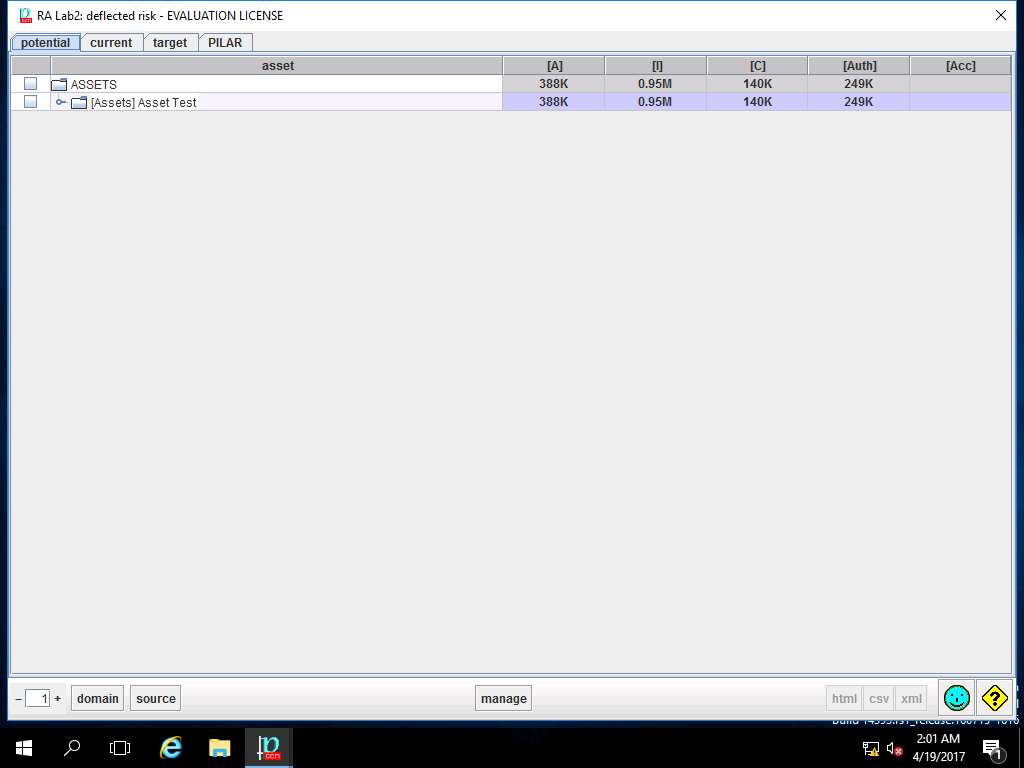
Task: Close the deflected risk window
Action: [1000, 15]
